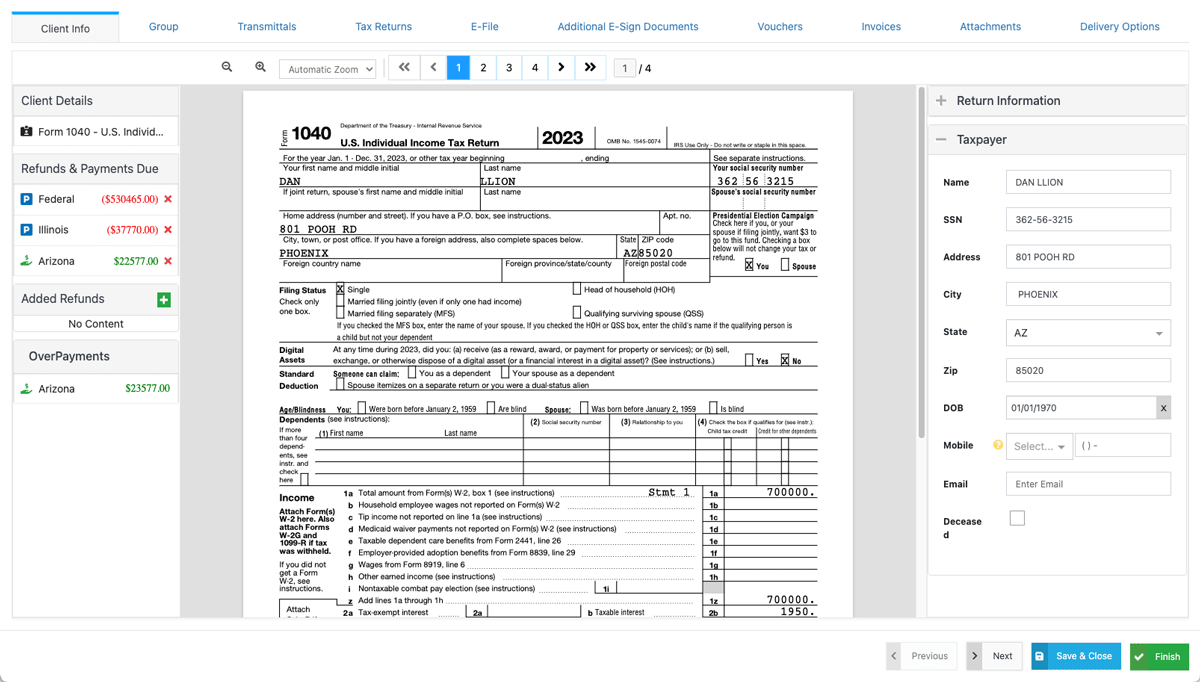Image resolution: width=1200 pixels, height=682 pixels.
Task: Go to next page using right chevron
Action: (x=561, y=68)
